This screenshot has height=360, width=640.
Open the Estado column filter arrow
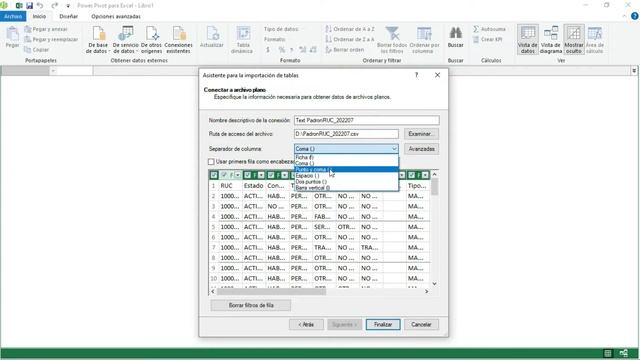(261, 175)
